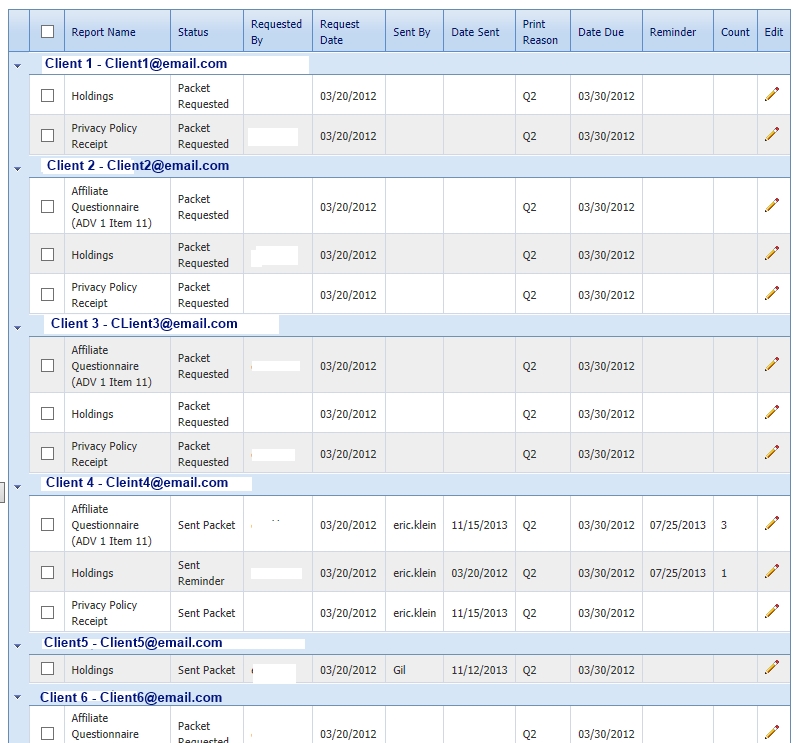Open edit pencil for Client 2 Holdings
This screenshot has width=796, height=743.
[772, 253]
